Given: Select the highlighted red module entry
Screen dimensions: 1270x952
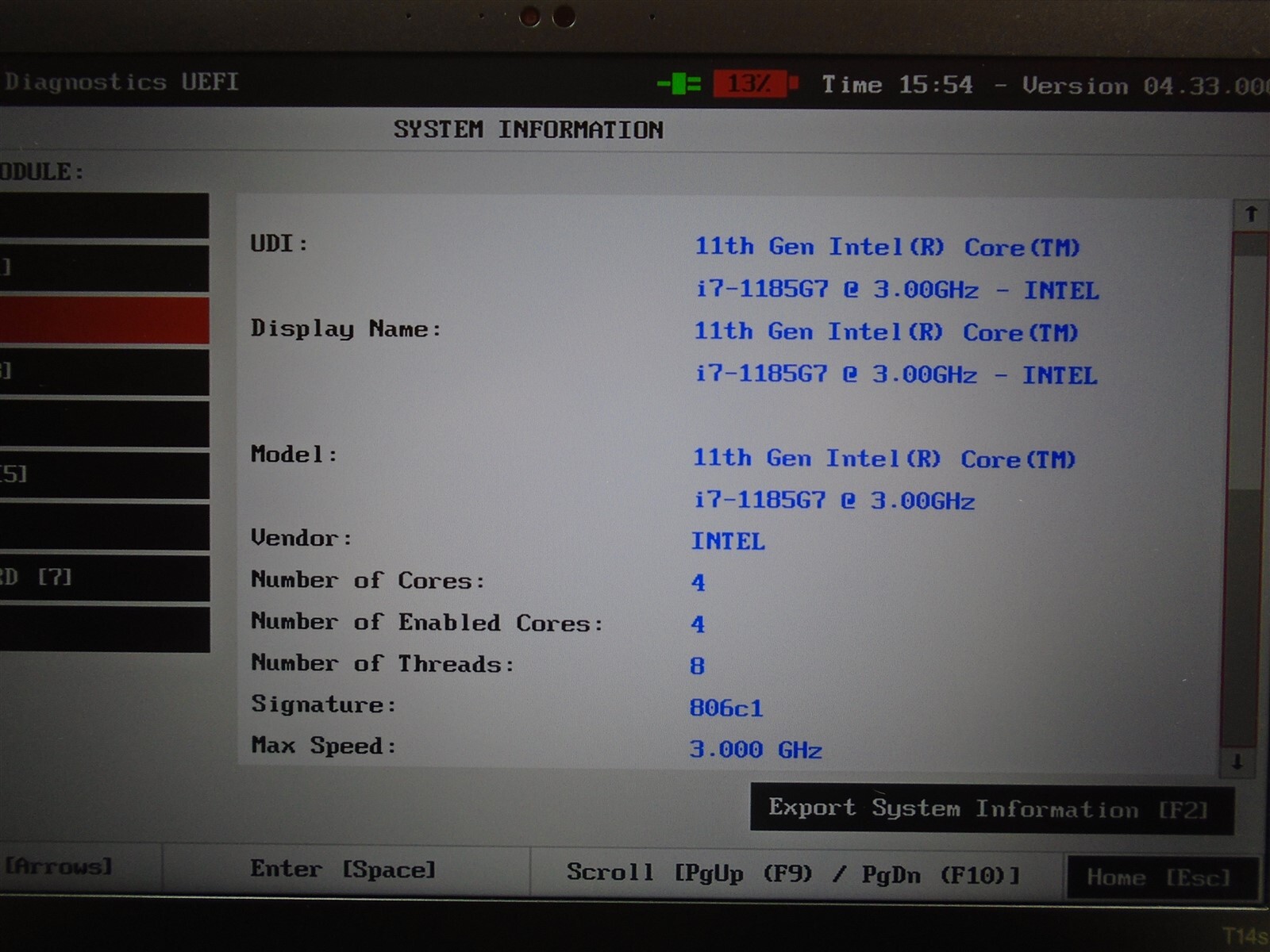Looking at the screenshot, I should click(104, 321).
